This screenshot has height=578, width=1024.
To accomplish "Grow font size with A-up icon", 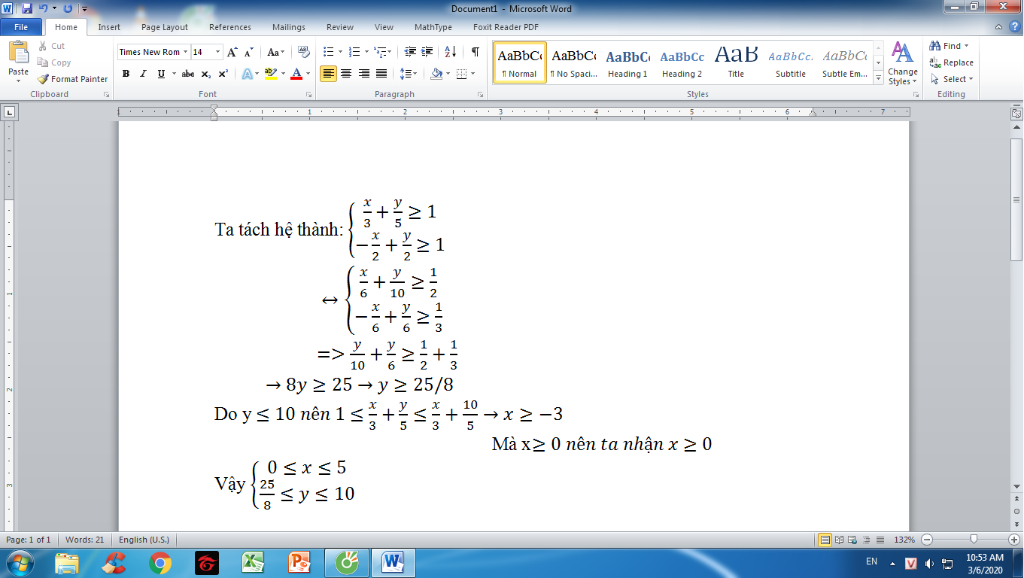I will tap(232, 52).
